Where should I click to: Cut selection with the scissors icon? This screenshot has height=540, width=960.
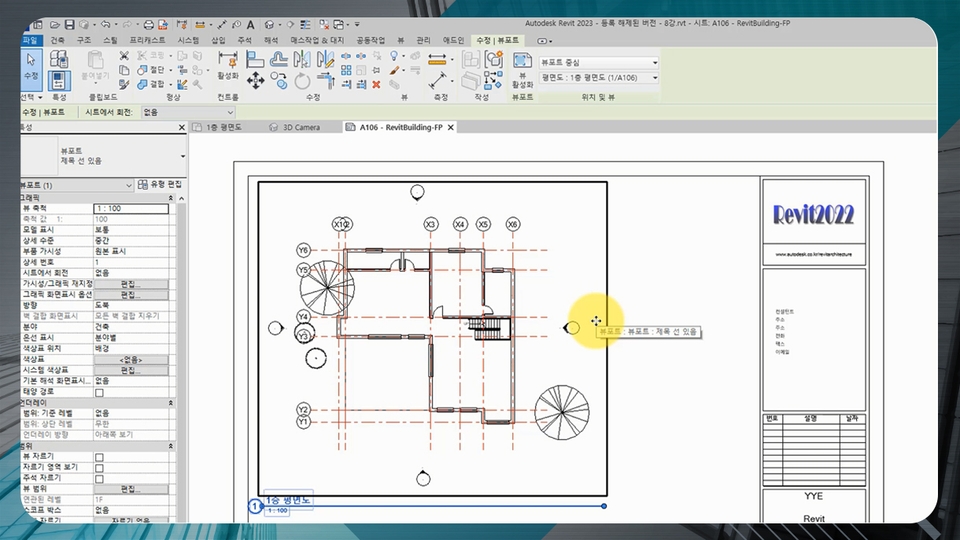(x=124, y=56)
